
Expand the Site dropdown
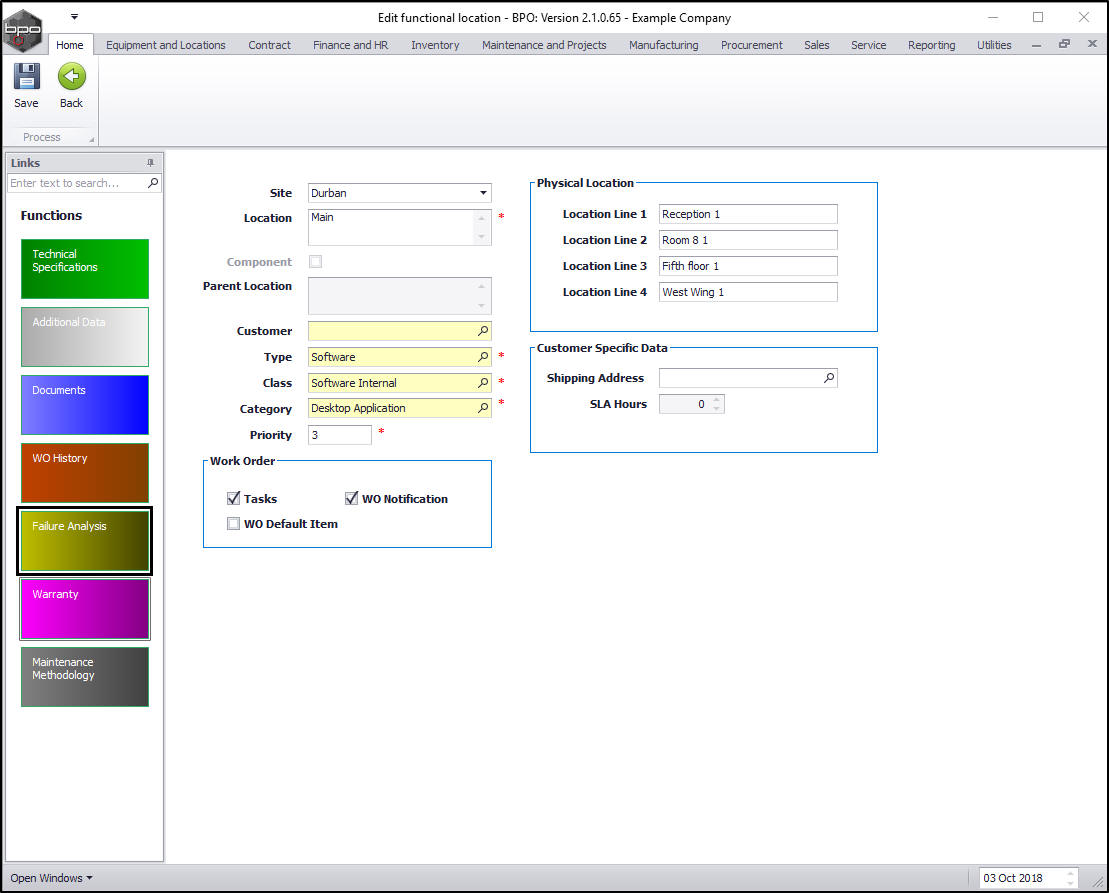(483, 193)
